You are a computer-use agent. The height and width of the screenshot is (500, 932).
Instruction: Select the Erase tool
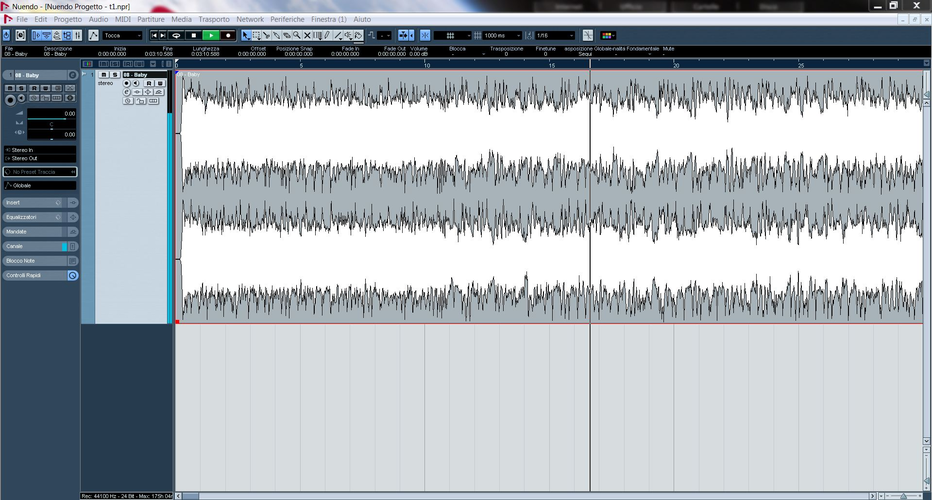(286, 36)
